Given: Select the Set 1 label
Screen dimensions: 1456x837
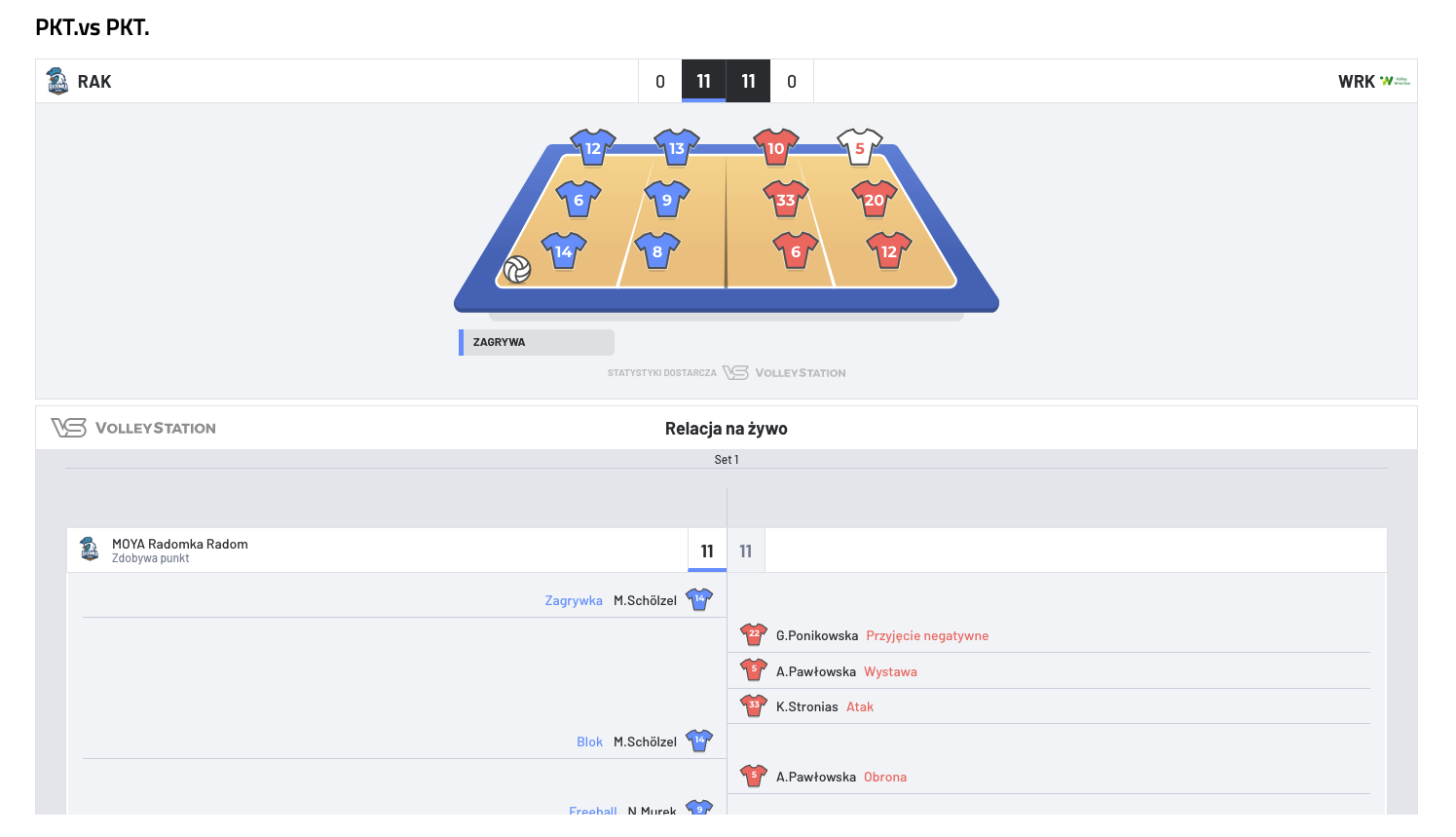Looking at the screenshot, I should (x=727, y=460).
